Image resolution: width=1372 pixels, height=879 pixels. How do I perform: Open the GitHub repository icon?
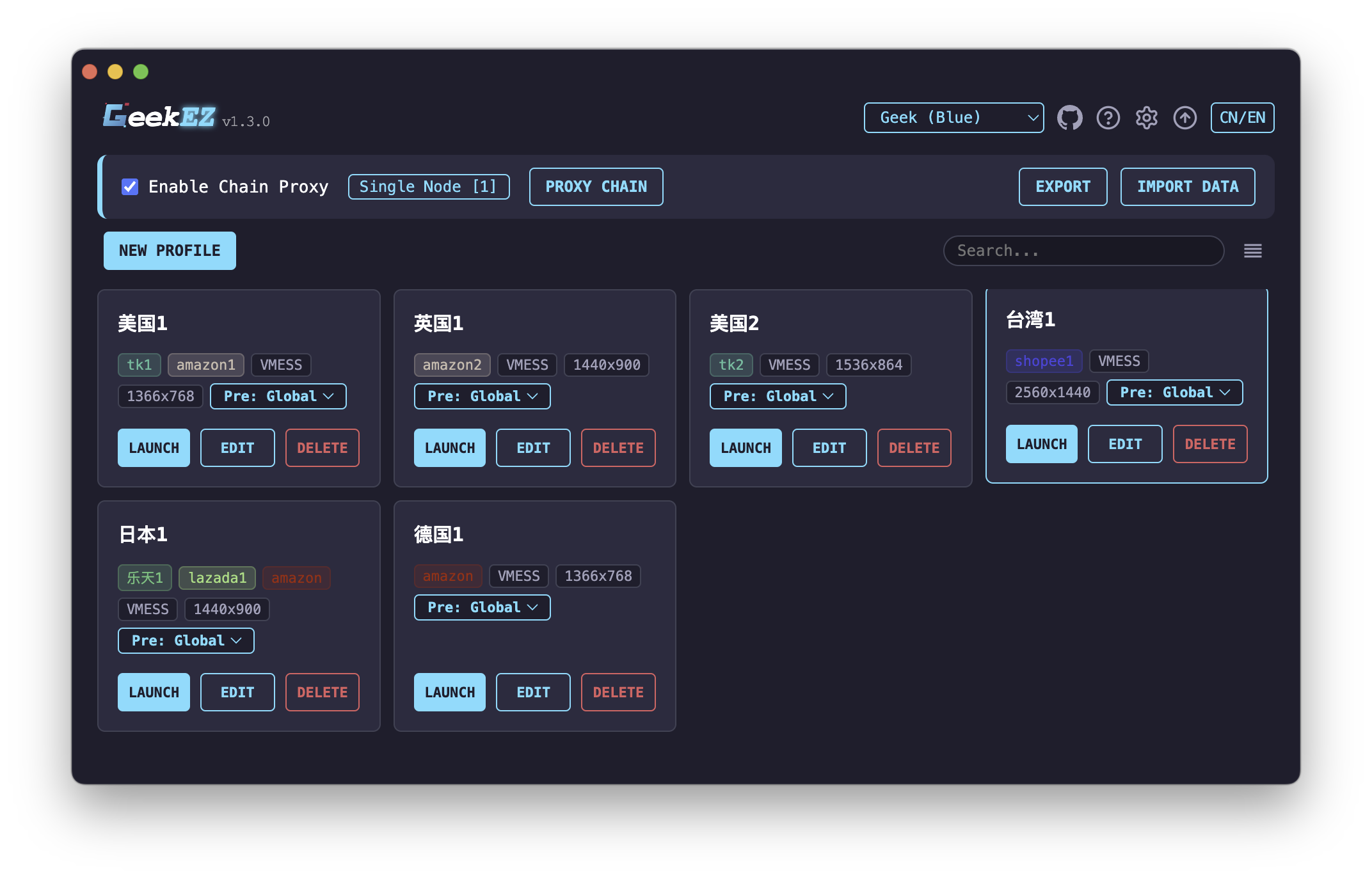(1070, 118)
